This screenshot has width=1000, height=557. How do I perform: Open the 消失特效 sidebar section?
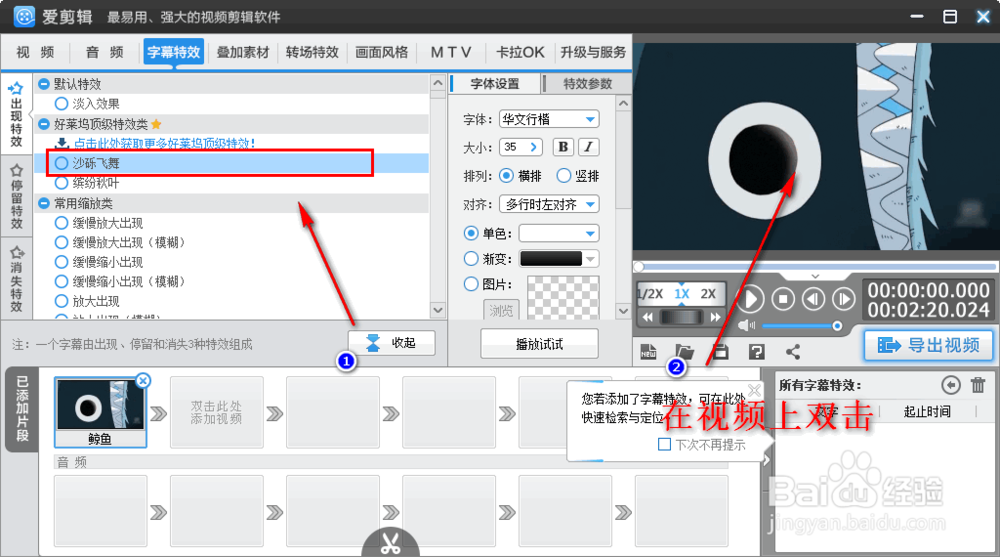click(x=17, y=278)
